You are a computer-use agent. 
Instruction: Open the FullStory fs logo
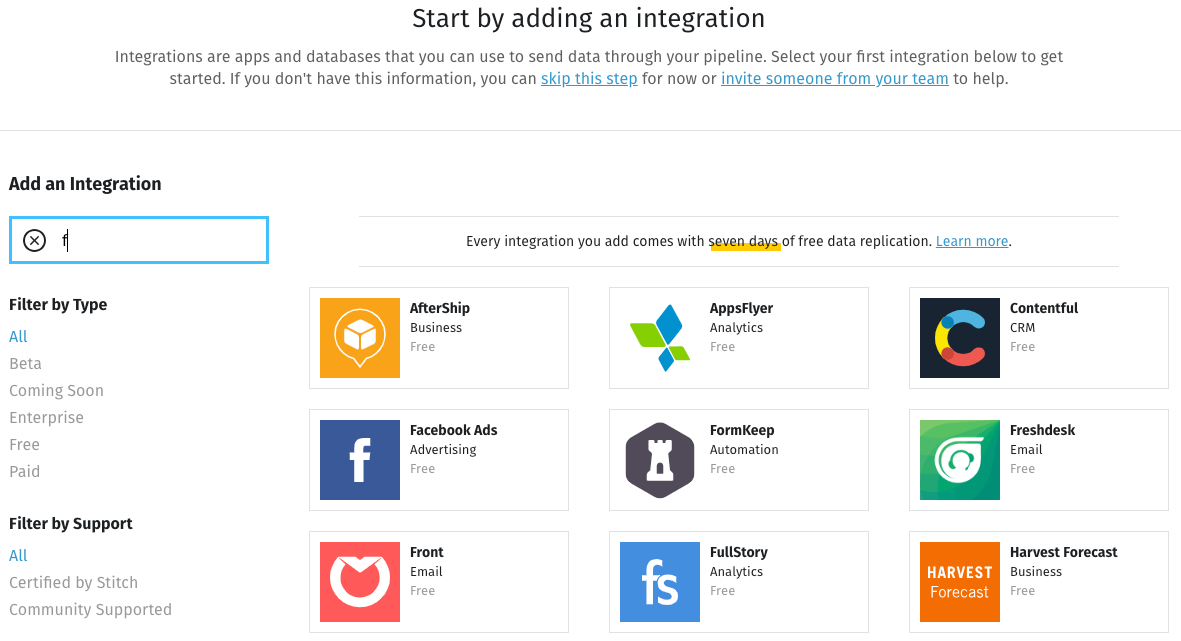click(660, 581)
